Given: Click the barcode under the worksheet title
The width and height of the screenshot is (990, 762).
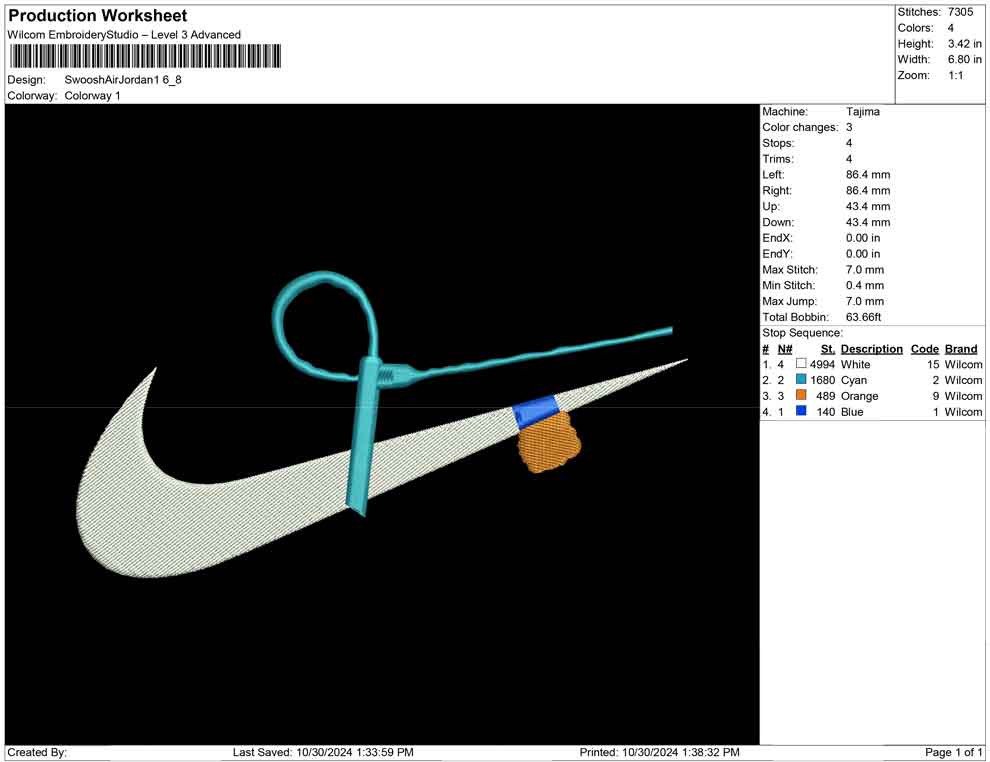Looking at the screenshot, I should pos(144,56).
